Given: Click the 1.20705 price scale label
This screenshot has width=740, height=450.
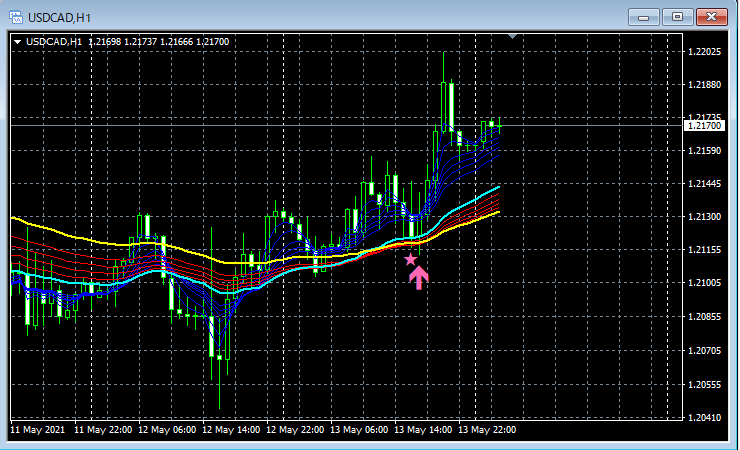Looking at the screenshot, I should (x=705, y=350).
